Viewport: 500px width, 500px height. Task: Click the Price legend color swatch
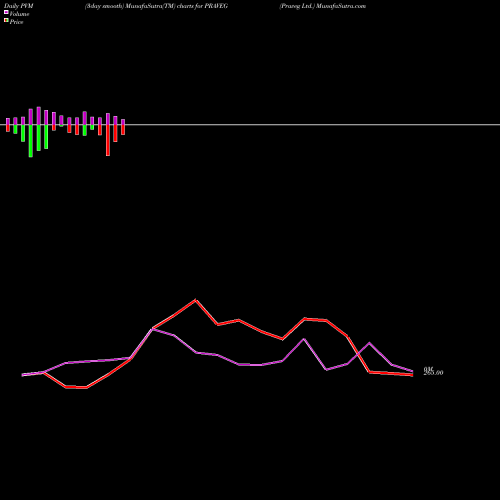[6, 20]
